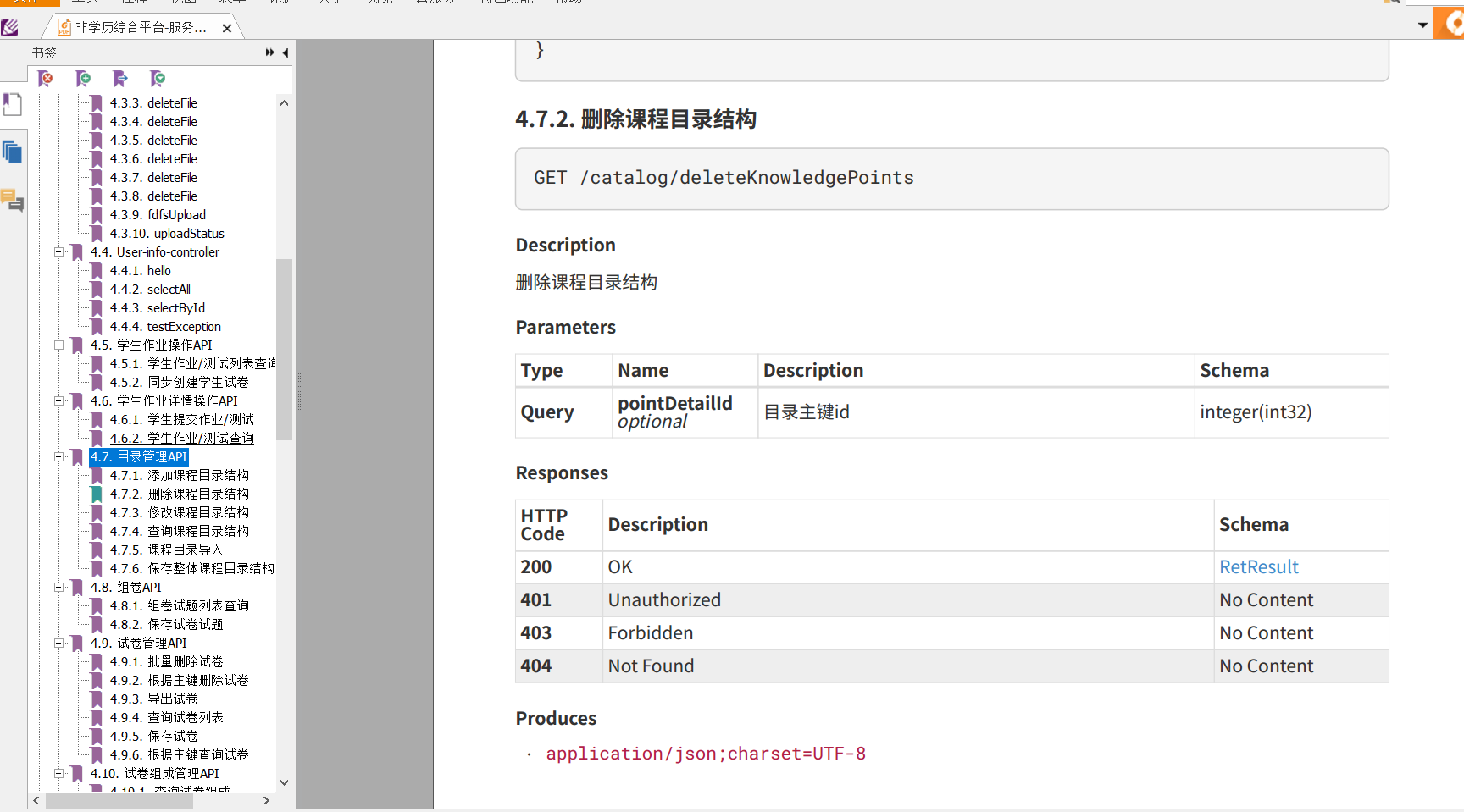Open the RetResult link in the Responses table
This screenshot has width=1464, height=812.
pos(1259,566)
